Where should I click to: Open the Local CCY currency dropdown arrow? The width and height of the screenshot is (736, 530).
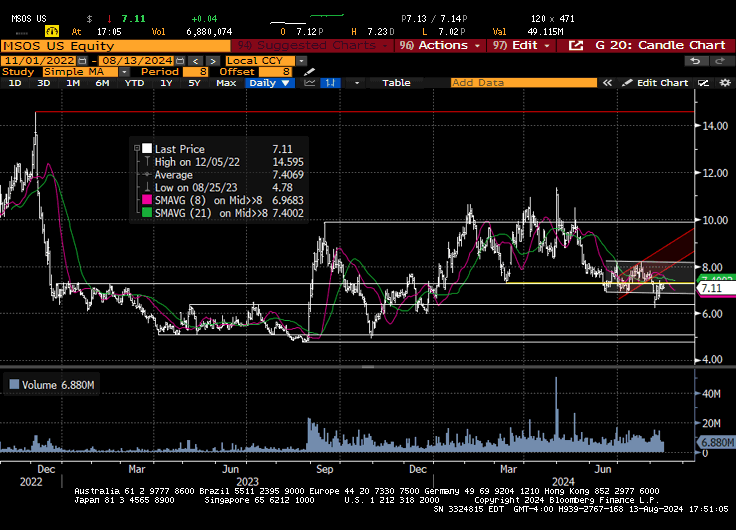coord(301,61)
